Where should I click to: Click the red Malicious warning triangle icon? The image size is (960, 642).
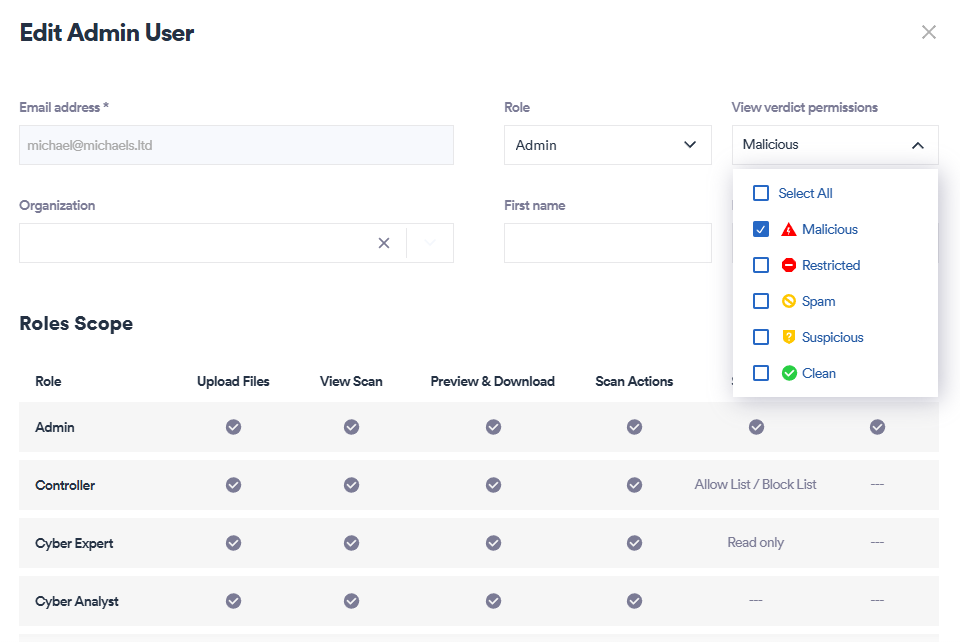pos(788,229)
